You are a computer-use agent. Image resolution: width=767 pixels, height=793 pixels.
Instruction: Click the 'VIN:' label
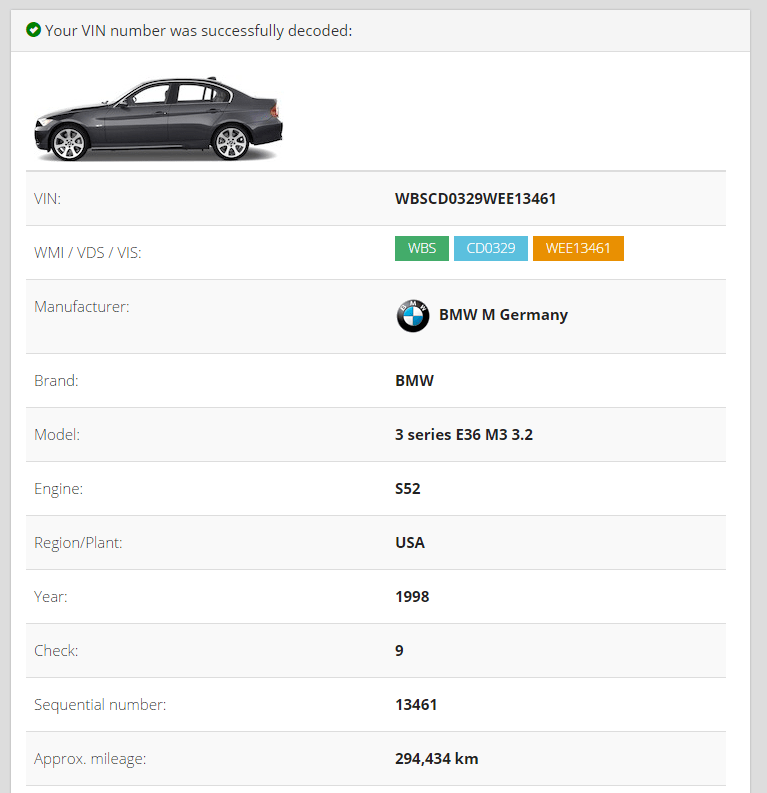coord(47,199)
